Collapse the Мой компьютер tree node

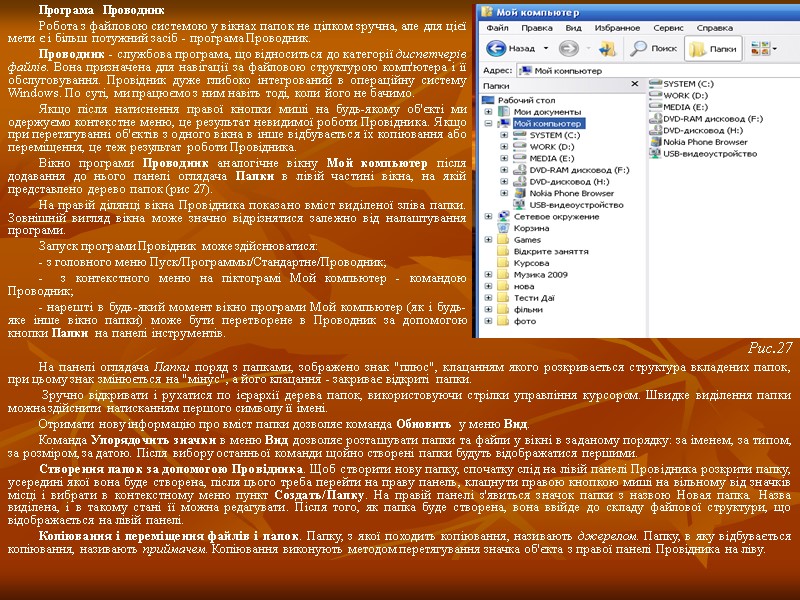[x=488, y=123]
